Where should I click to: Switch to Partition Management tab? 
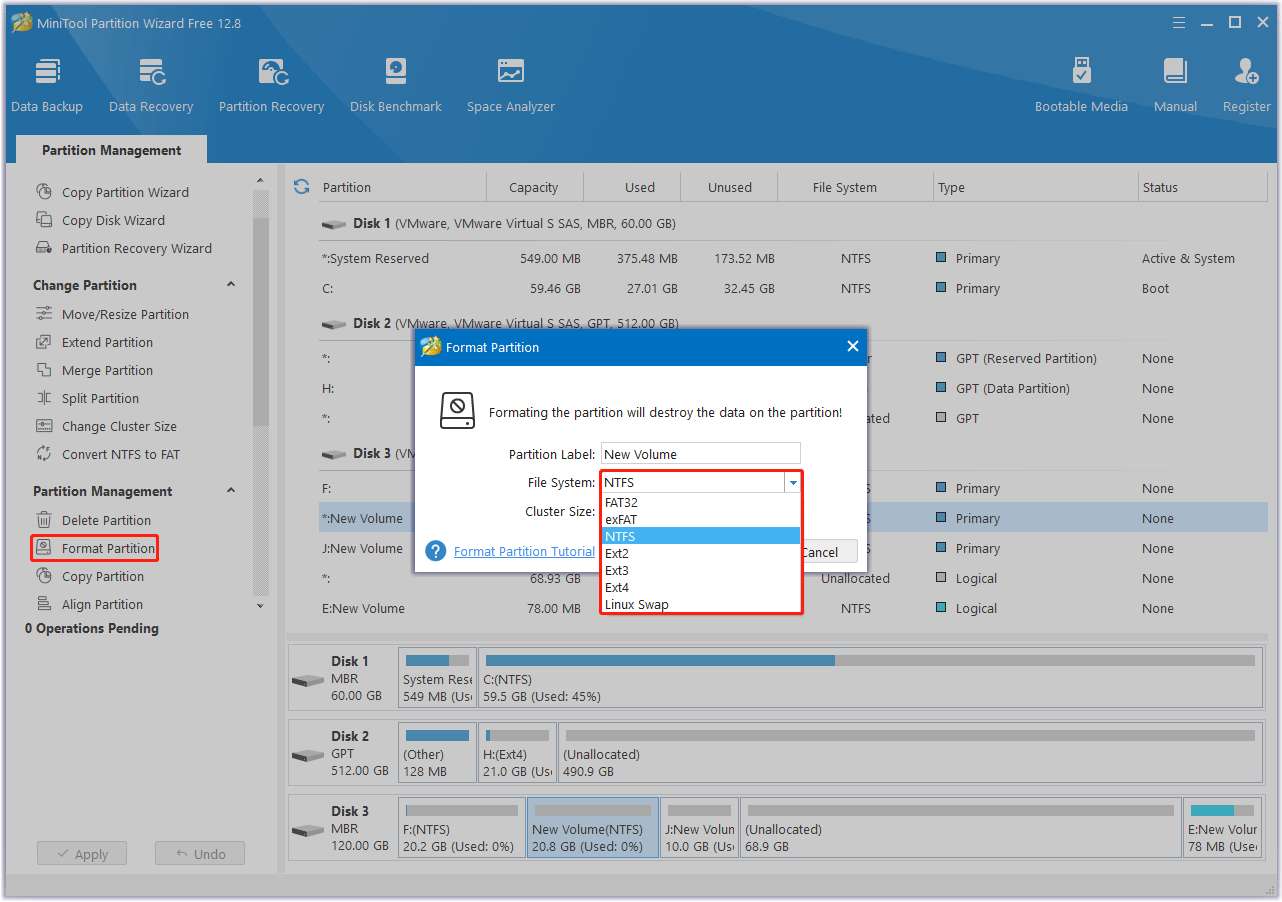pyautogui.click(x=112, y=150)
